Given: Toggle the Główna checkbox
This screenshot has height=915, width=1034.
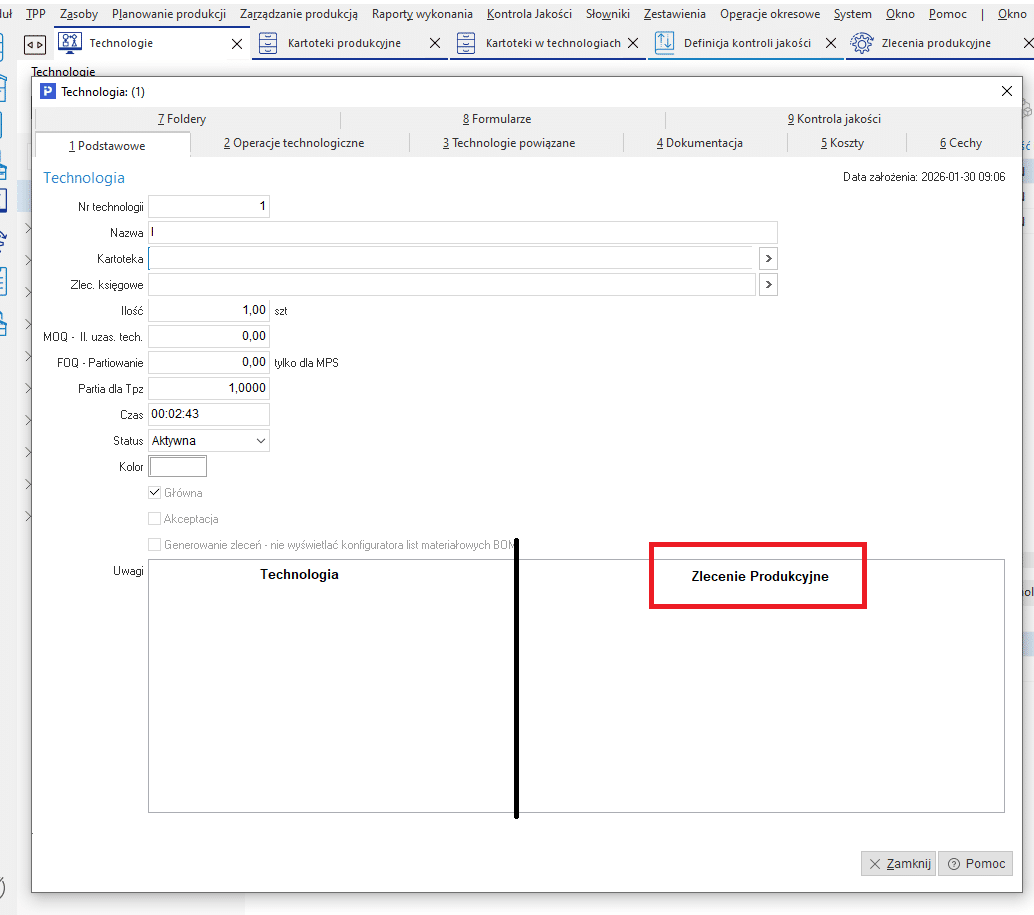Looking at the screenshot, I should pos(155,493).
